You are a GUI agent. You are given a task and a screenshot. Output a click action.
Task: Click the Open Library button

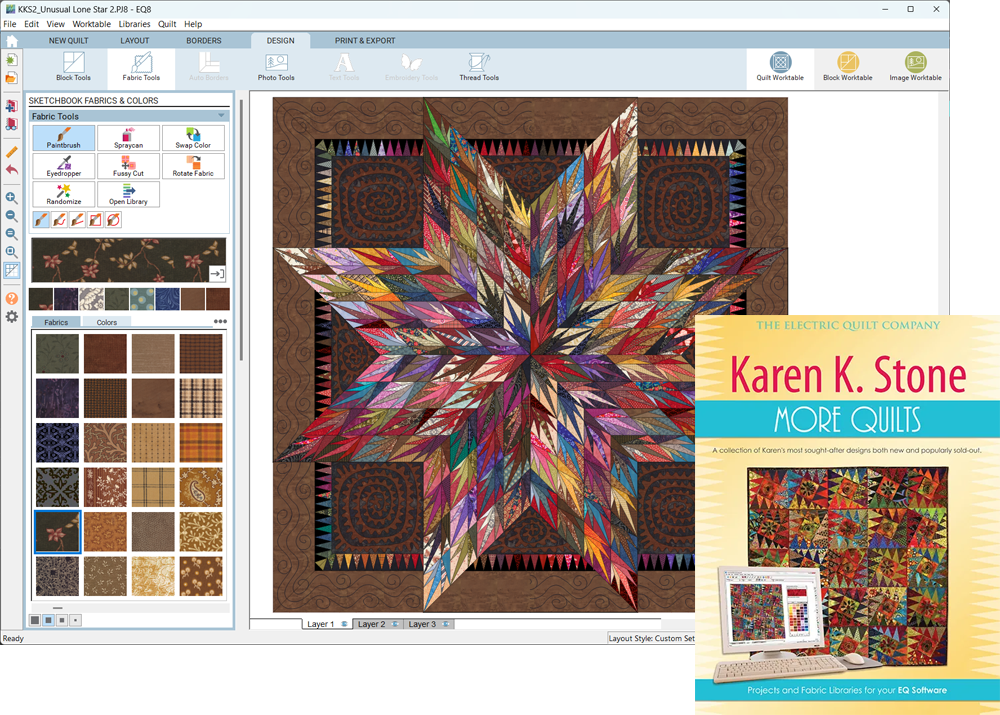pyautogui.click(x=128, y=194)
